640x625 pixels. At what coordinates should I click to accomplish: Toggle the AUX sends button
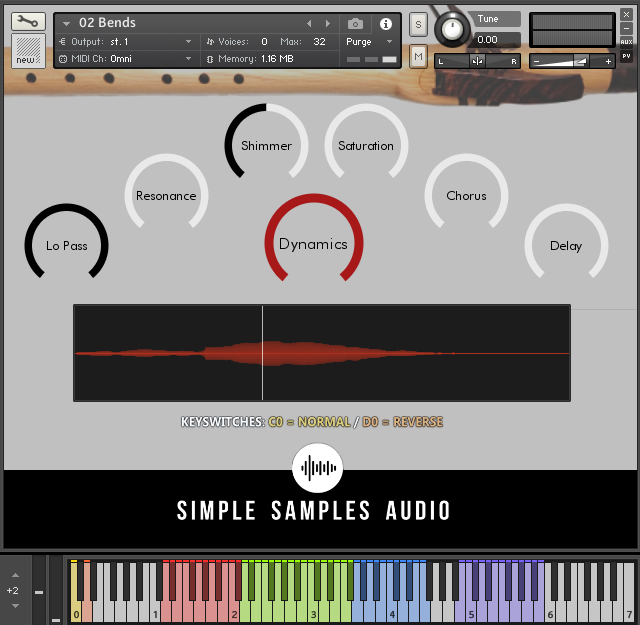pyautogui.click(x=626, y=42)
